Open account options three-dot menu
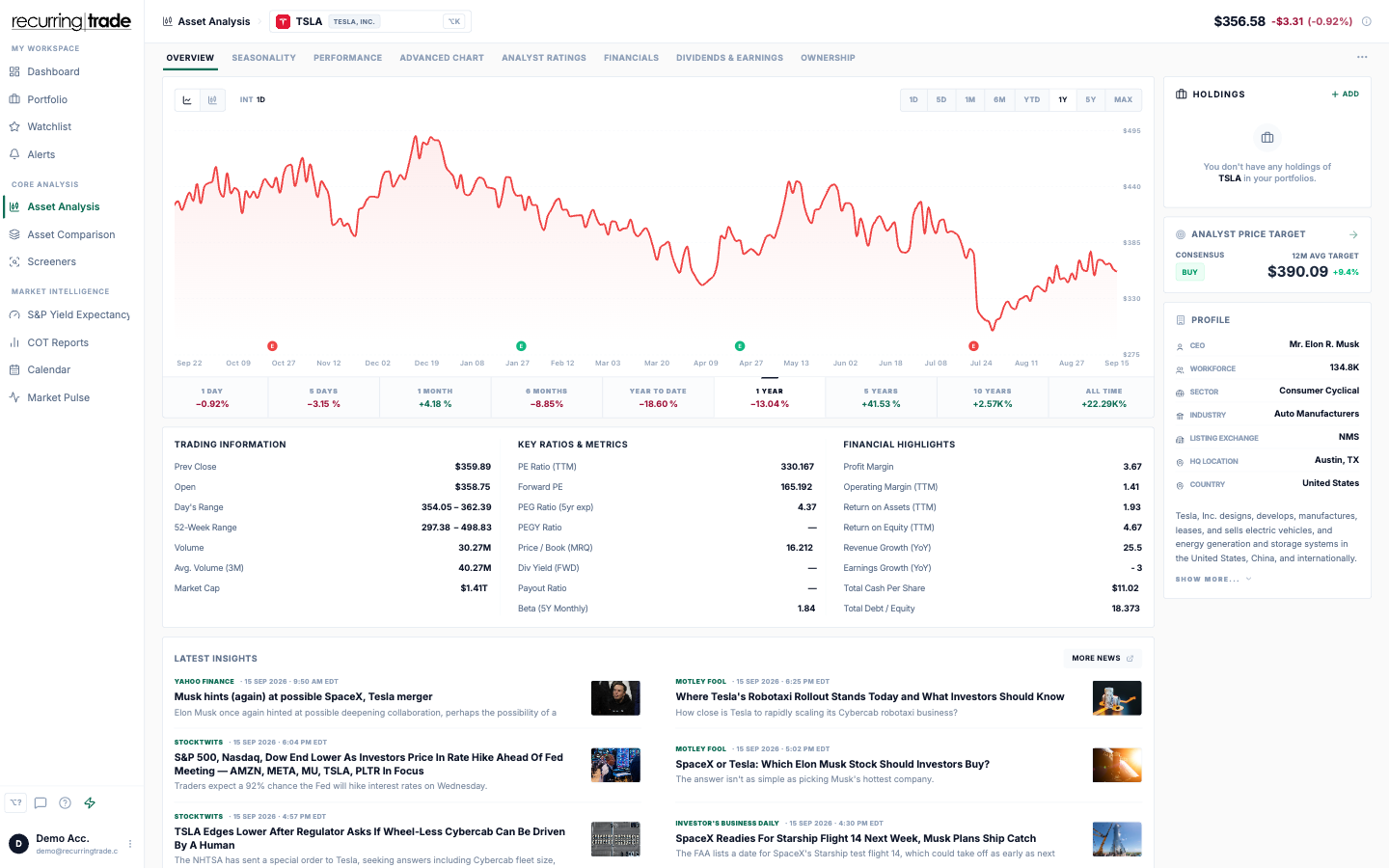Viewport: 1389px width, 868px height. (x=130, y=844)
